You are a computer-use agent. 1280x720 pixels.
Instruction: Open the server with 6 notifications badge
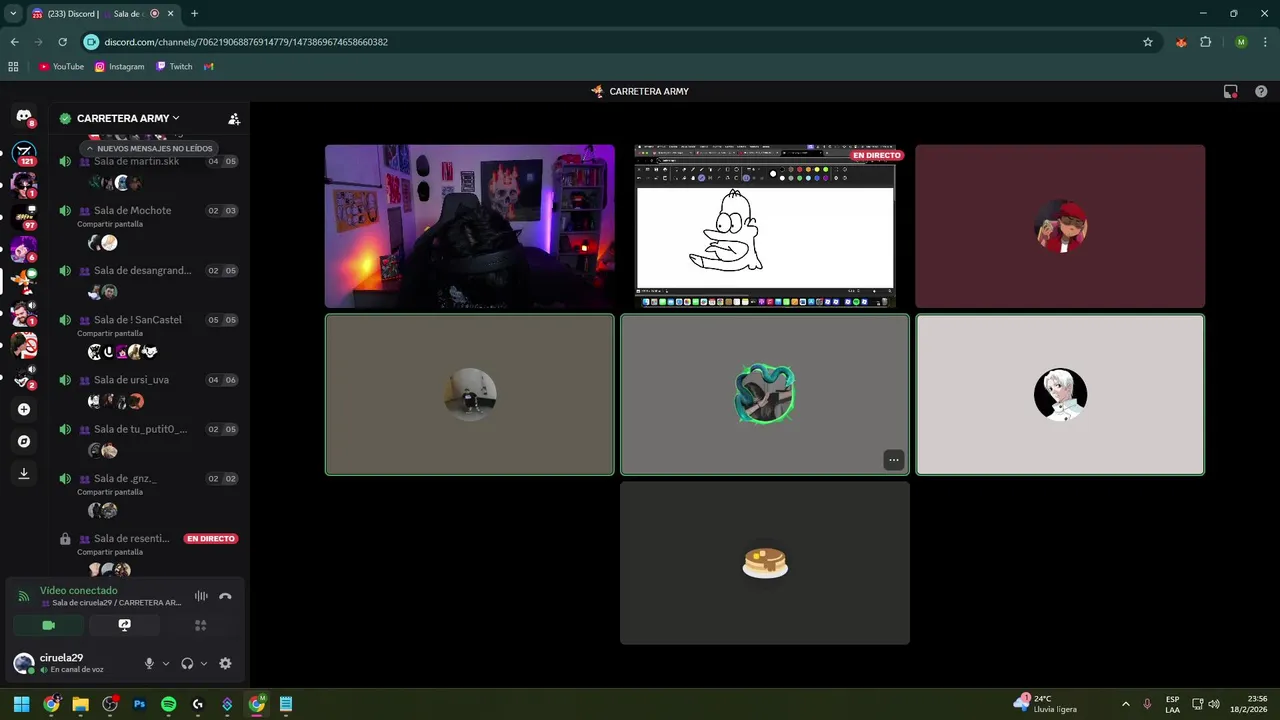(24, 250)
